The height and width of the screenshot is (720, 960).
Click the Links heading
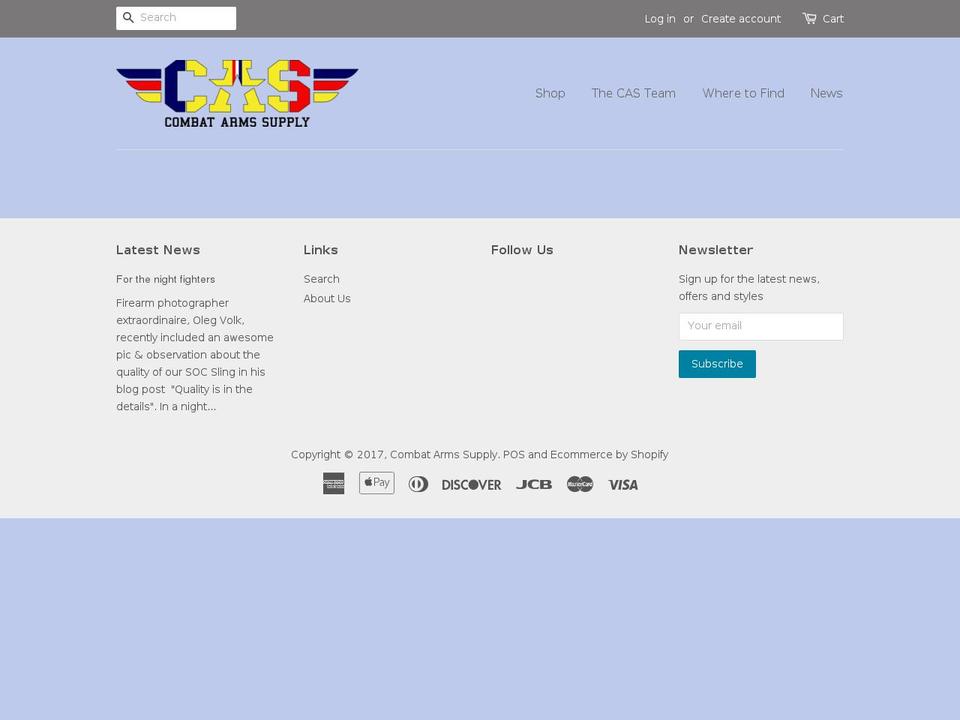pos(321,250)
